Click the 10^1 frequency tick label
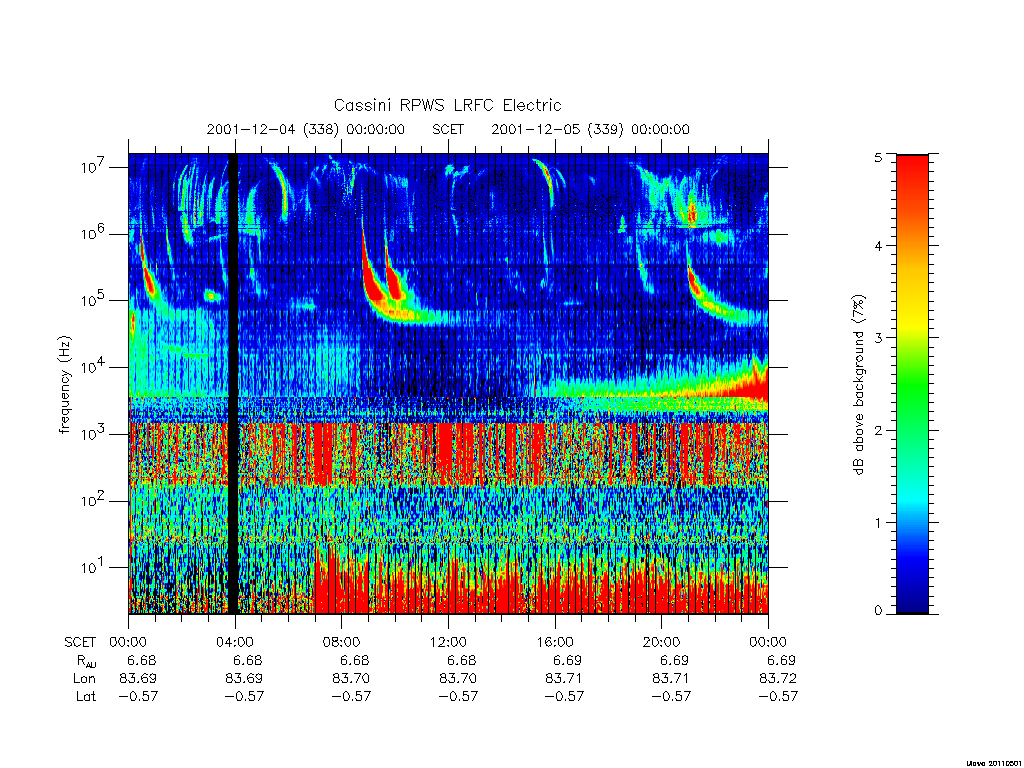 tap(93, 566)
